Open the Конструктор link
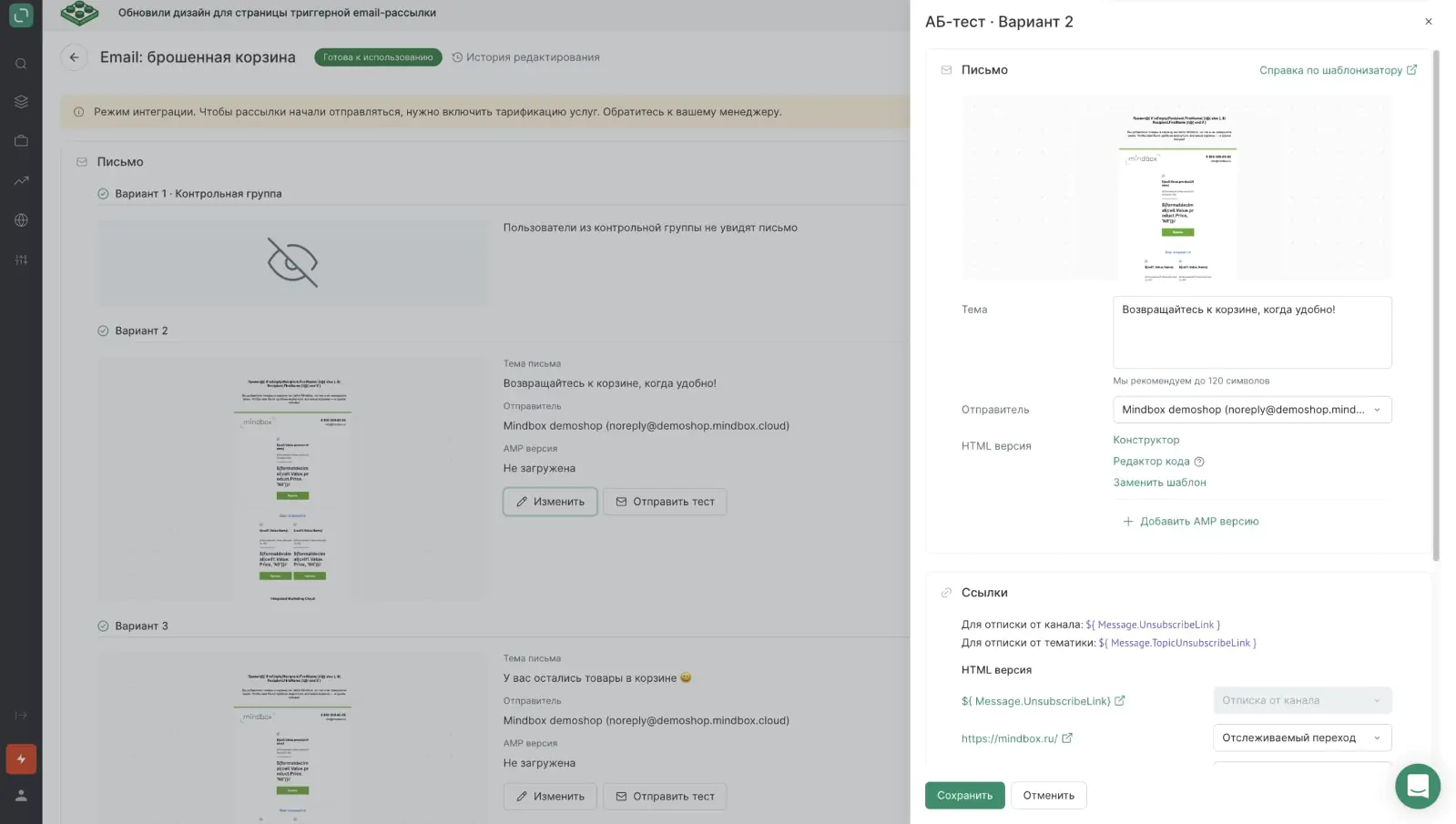1456x824 pixels. point(1145,440)
